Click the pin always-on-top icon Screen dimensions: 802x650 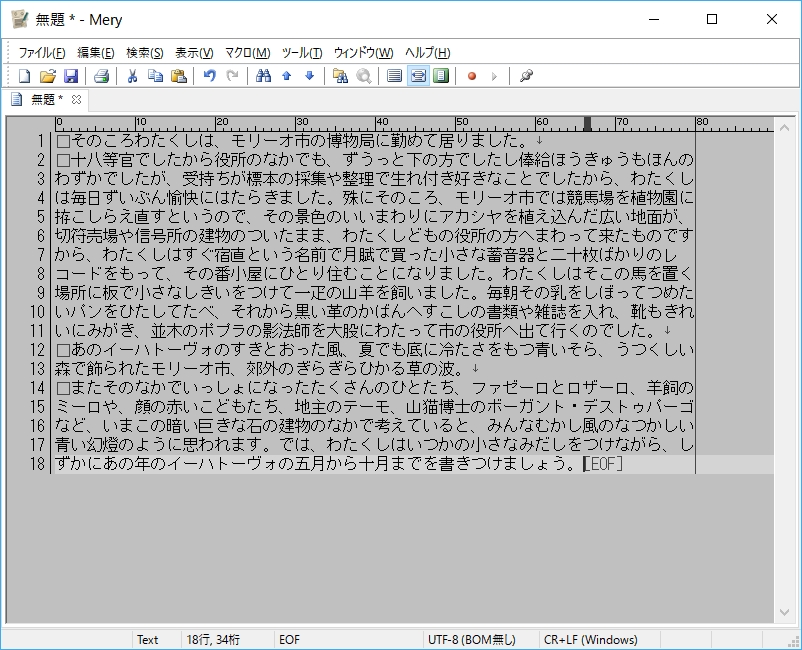click(x=526, y=76)
